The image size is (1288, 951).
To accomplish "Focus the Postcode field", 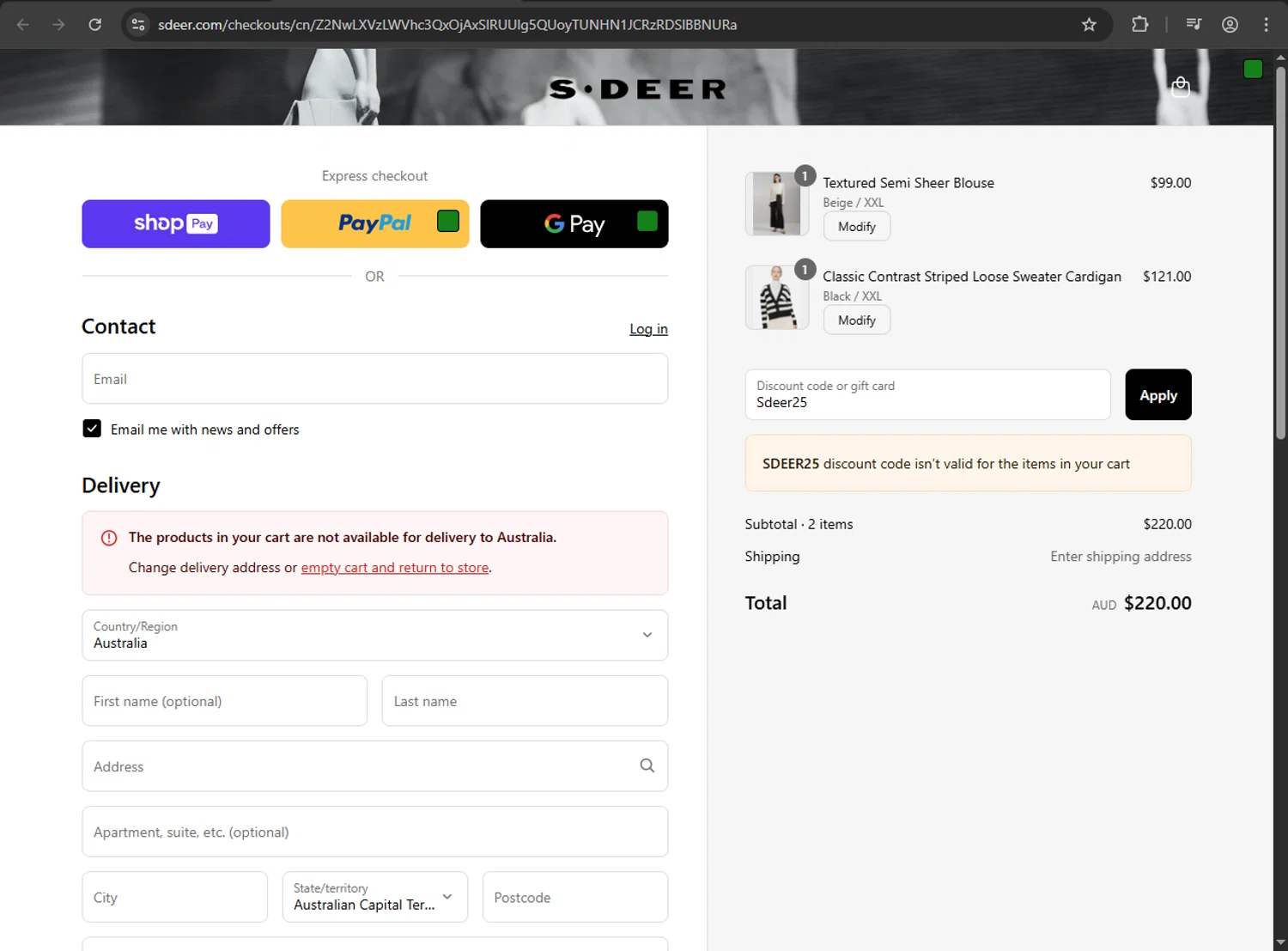I will [x=575, y=897].
